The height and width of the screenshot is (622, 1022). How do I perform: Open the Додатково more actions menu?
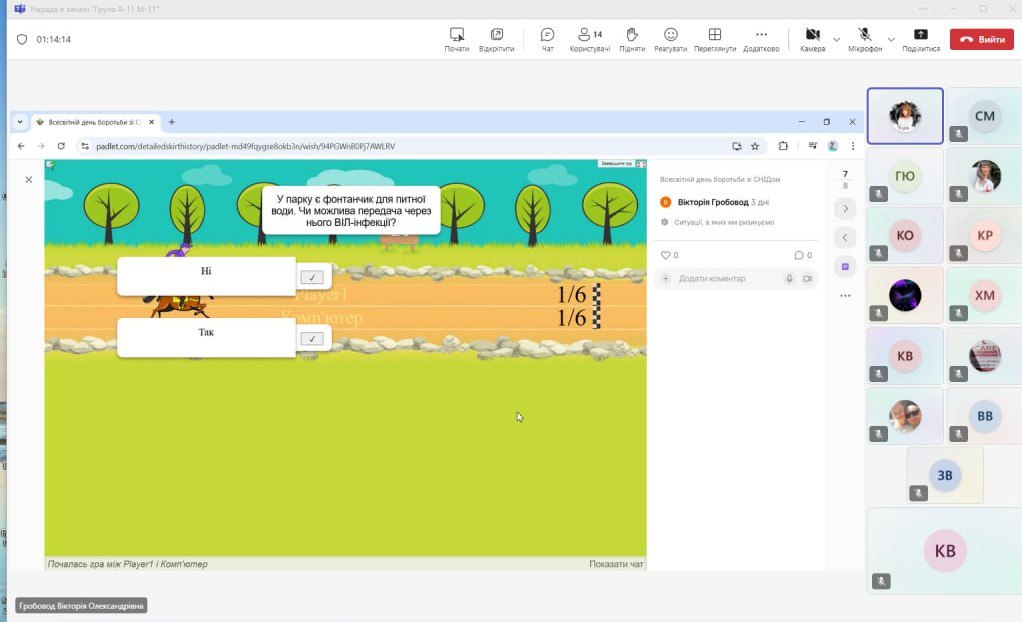tap(760, 39)
